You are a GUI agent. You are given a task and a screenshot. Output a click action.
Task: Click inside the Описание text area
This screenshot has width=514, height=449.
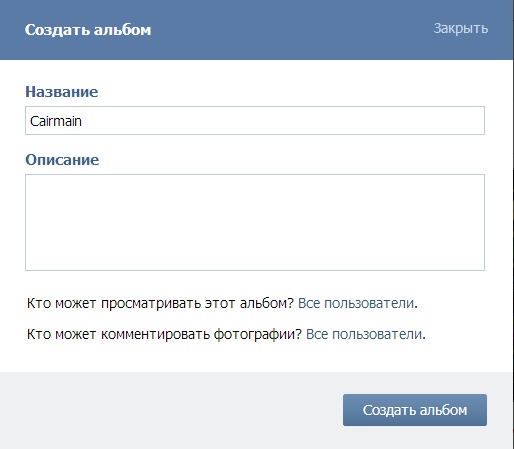(x=255, y=222)
